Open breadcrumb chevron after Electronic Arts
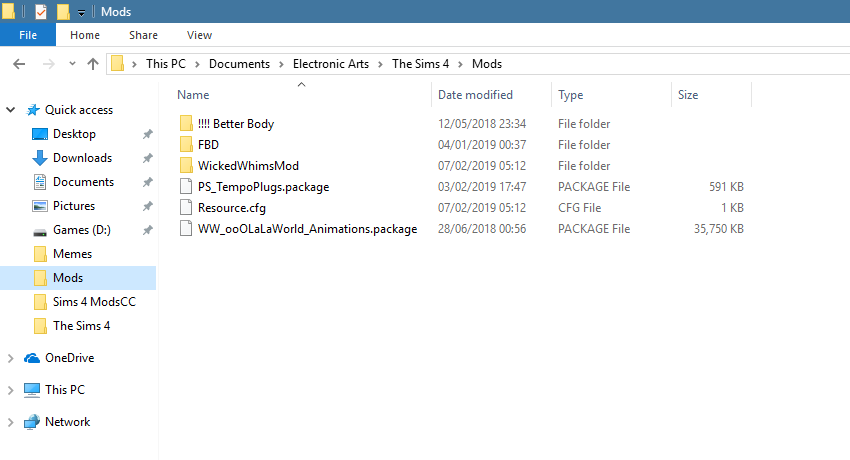 click(x=381, y=64)
